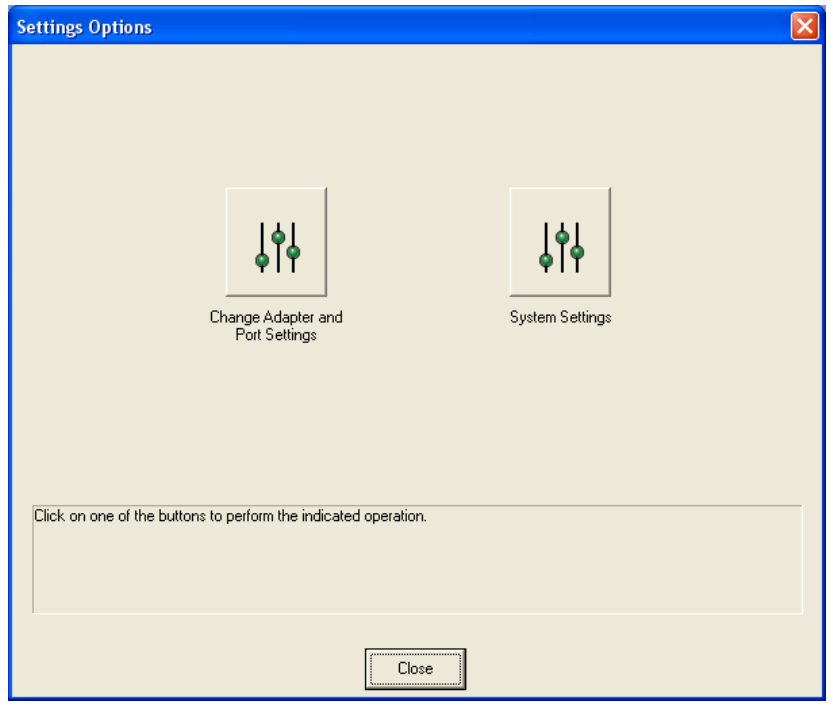
Task: Click empty area of the title bar
Action: pos(450,26)
